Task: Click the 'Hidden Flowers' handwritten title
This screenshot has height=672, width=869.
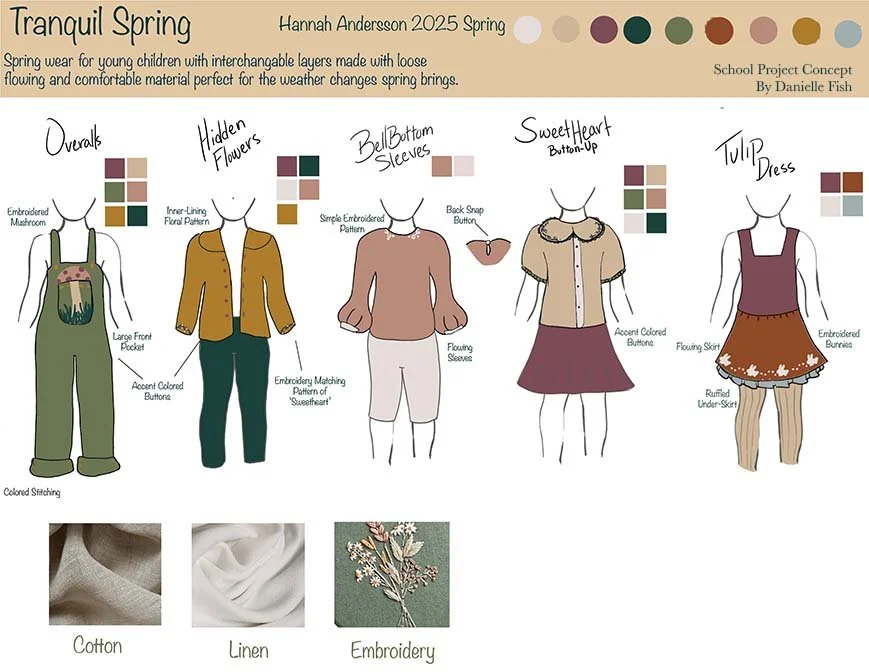Action: click(228, 143)
